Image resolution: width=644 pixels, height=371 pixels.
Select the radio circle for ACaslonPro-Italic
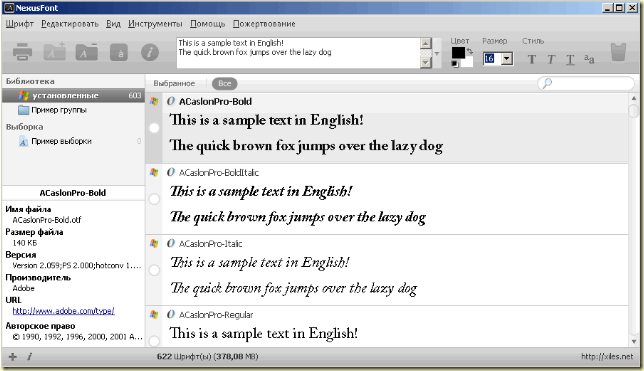coord(154,270)
